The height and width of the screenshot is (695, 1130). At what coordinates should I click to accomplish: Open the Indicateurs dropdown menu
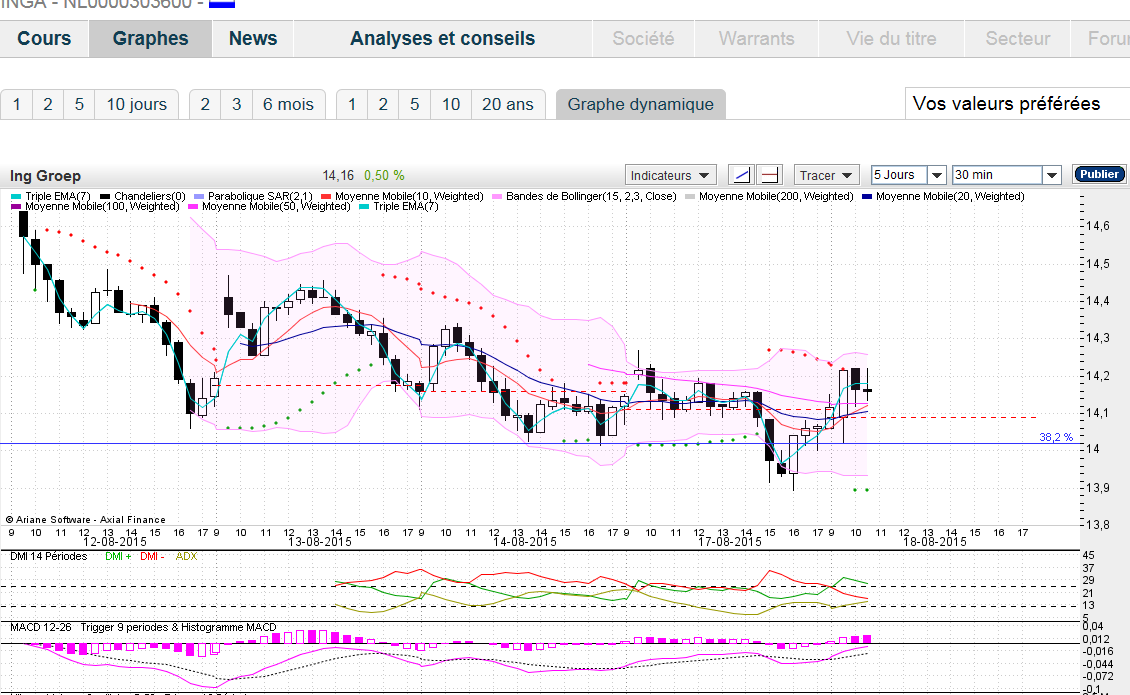coord(671,175)
